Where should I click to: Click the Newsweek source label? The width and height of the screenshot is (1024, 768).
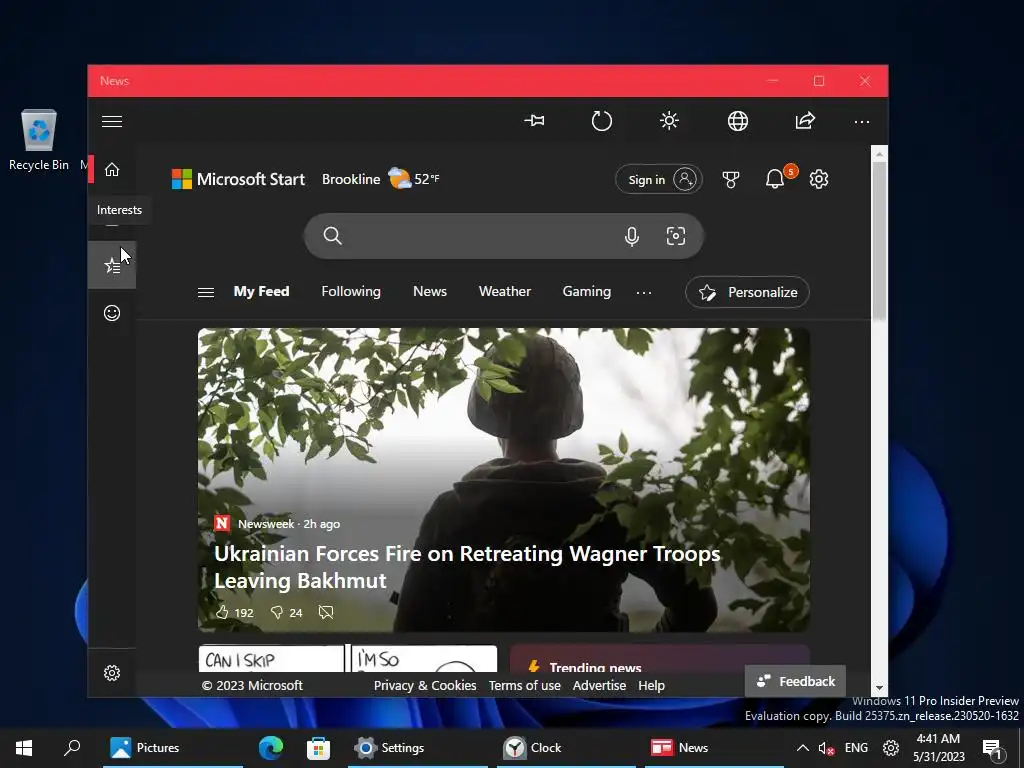click(266, 524)
